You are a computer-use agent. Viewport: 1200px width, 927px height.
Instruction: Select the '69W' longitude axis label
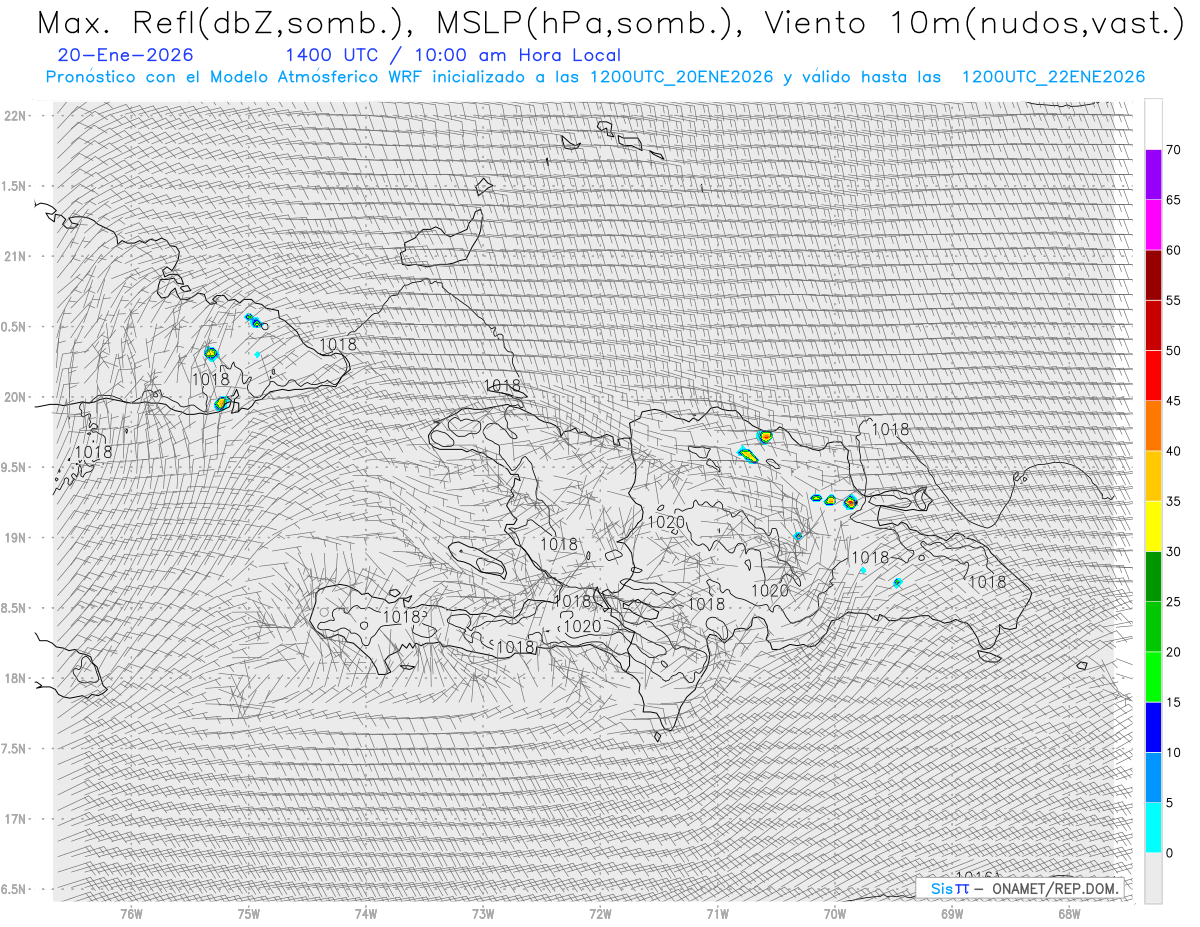tap(952, 914)
